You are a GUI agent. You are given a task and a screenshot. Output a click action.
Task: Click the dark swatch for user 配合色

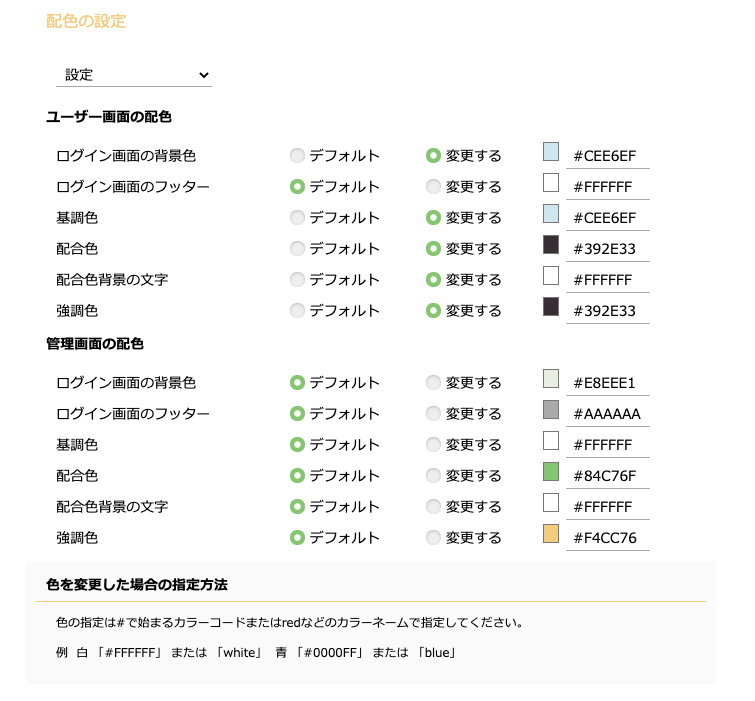click(x=551, y=245)
